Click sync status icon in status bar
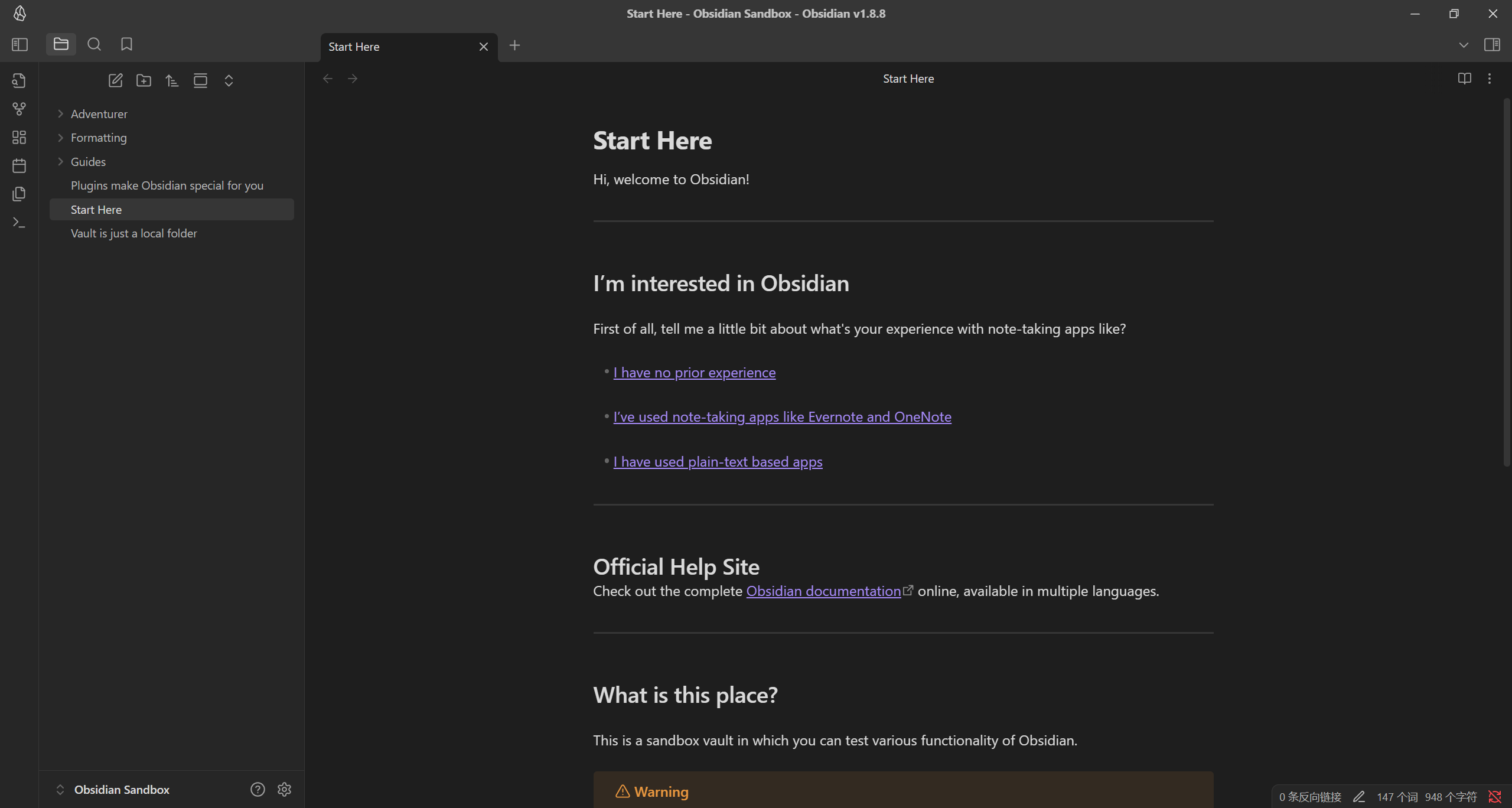 point(1494,797)
